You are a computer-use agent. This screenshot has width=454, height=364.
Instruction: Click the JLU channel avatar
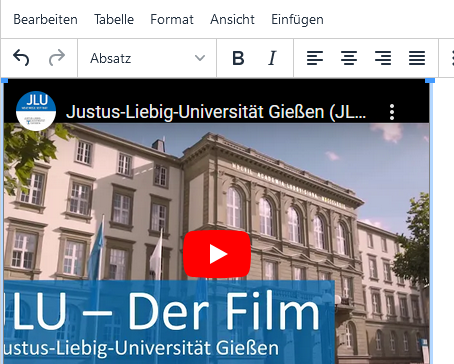[36, 111]
